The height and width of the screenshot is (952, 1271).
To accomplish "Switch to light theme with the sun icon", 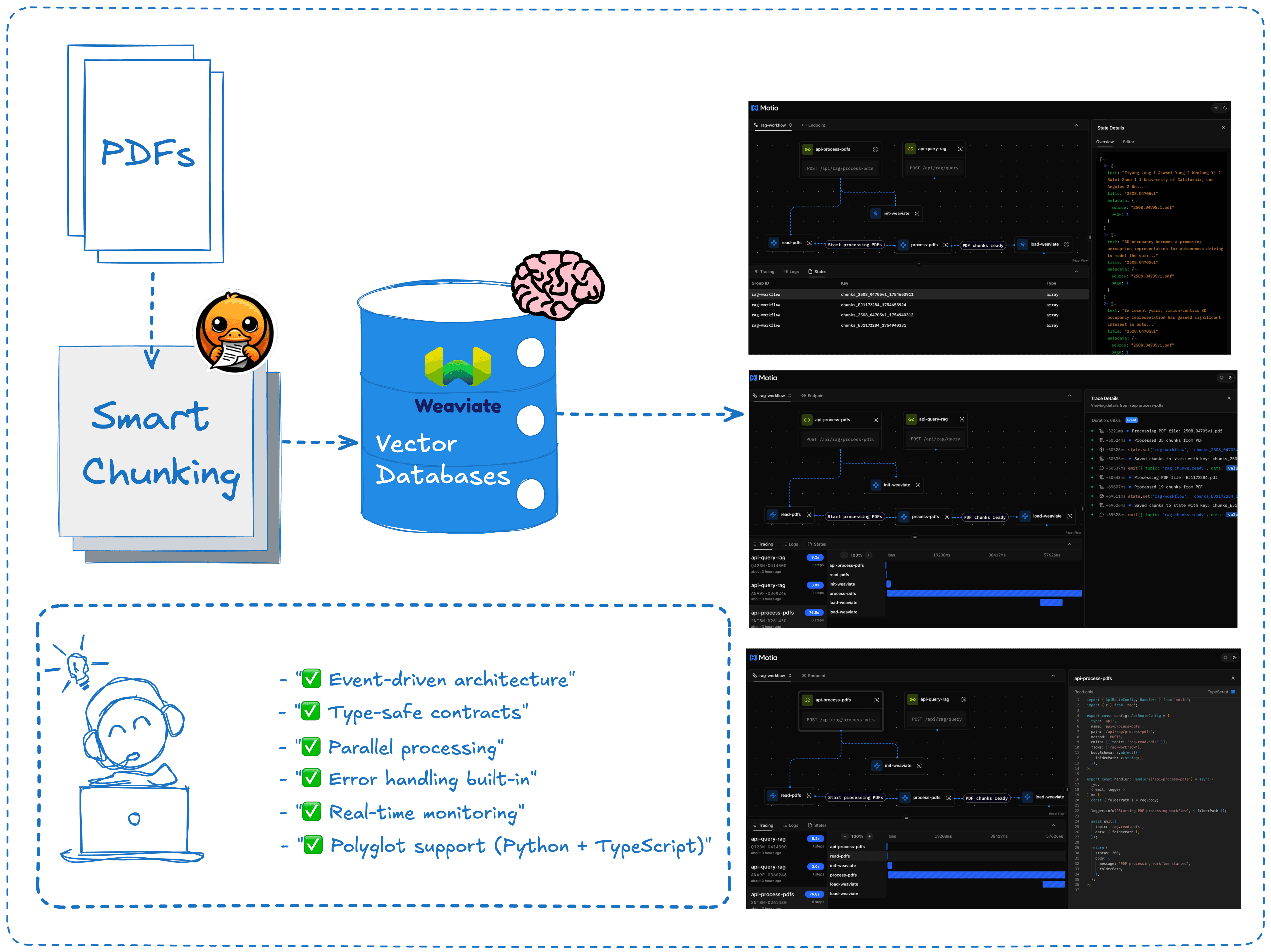I will pos(1216,108).
